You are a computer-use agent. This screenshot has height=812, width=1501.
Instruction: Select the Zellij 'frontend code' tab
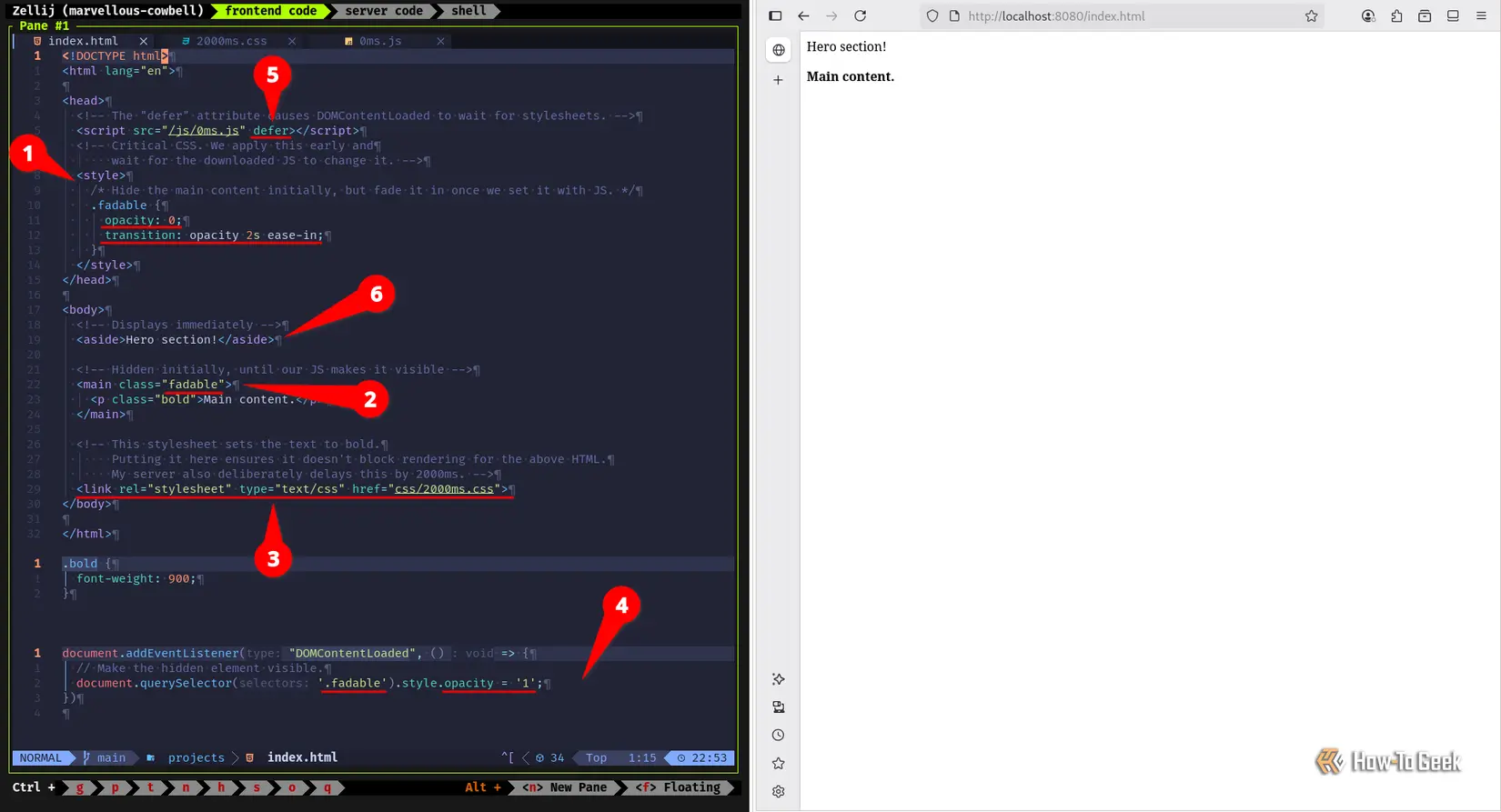tap(271, 11)
